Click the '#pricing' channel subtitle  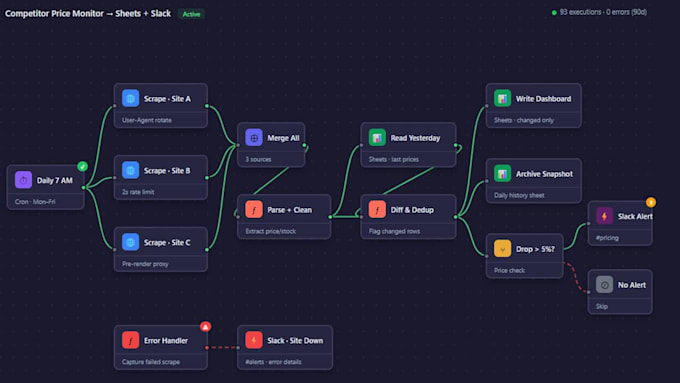coord(607,238)
